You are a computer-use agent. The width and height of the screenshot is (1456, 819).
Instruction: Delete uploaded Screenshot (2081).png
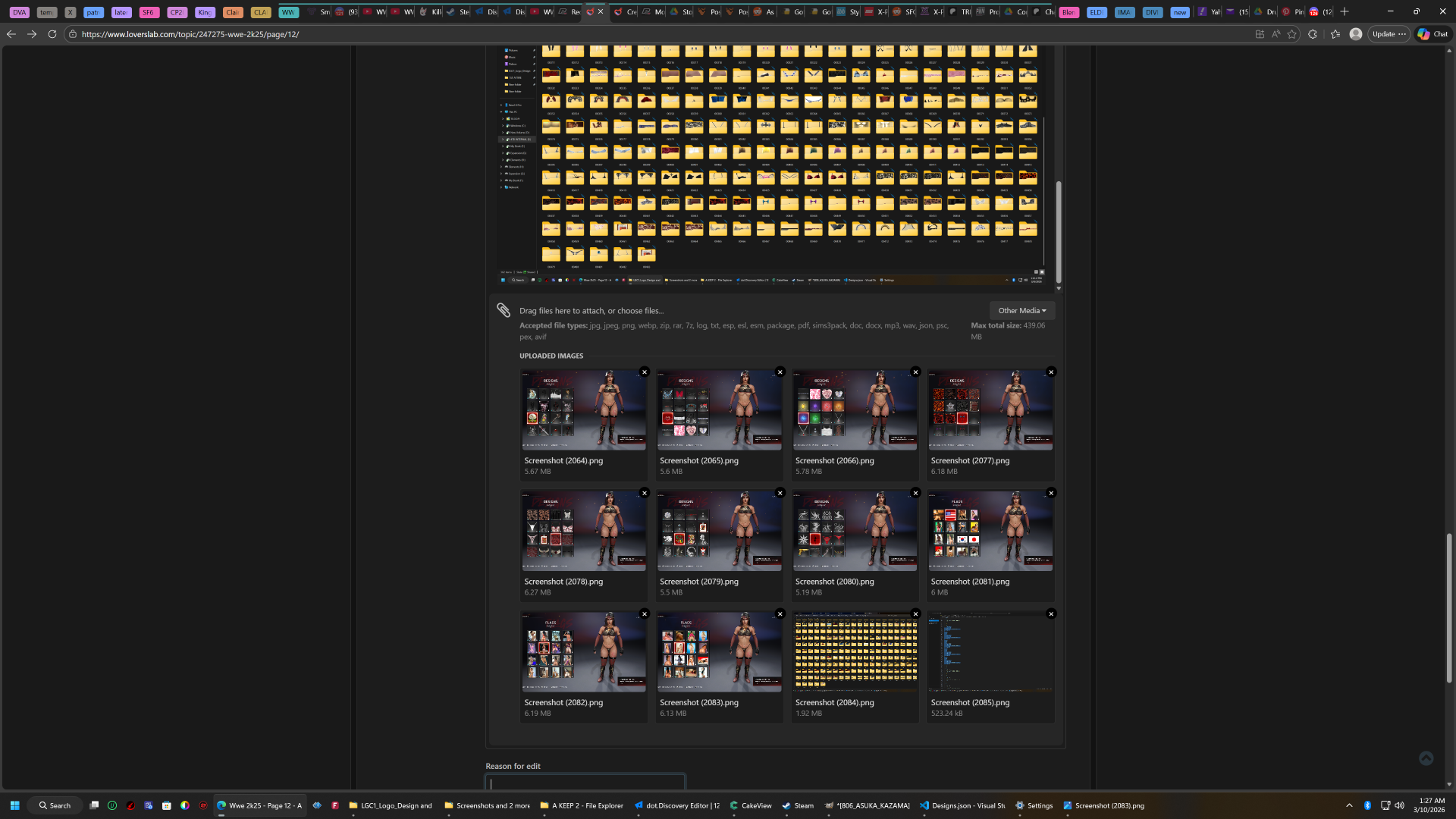pyautogui.click(x=1051, y=493)
